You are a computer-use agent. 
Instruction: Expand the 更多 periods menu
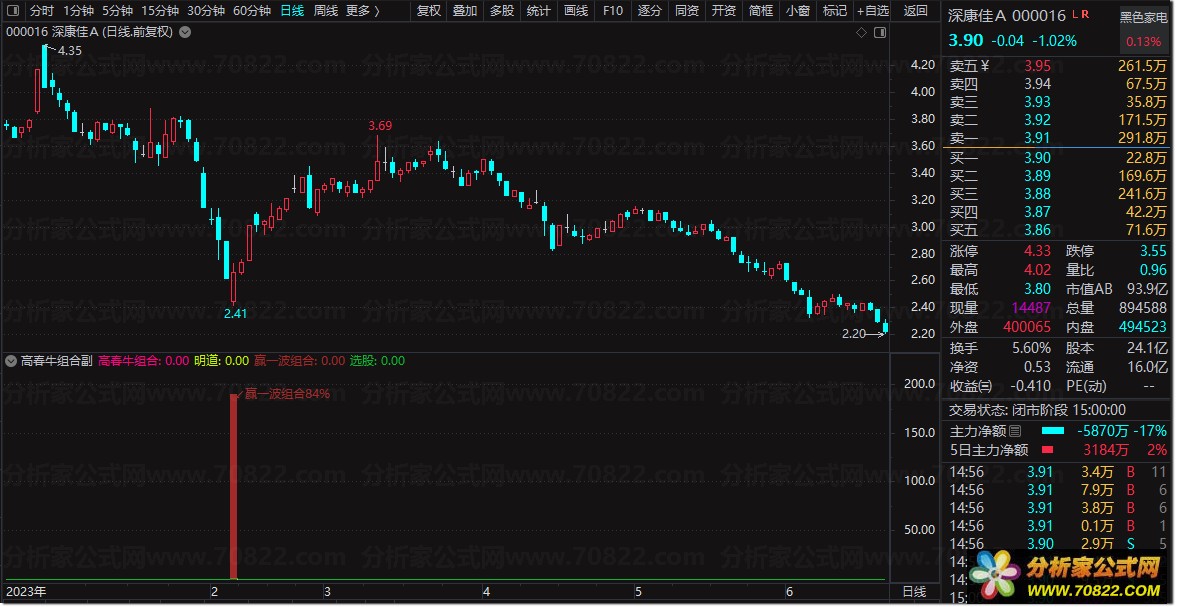[363, 11]
